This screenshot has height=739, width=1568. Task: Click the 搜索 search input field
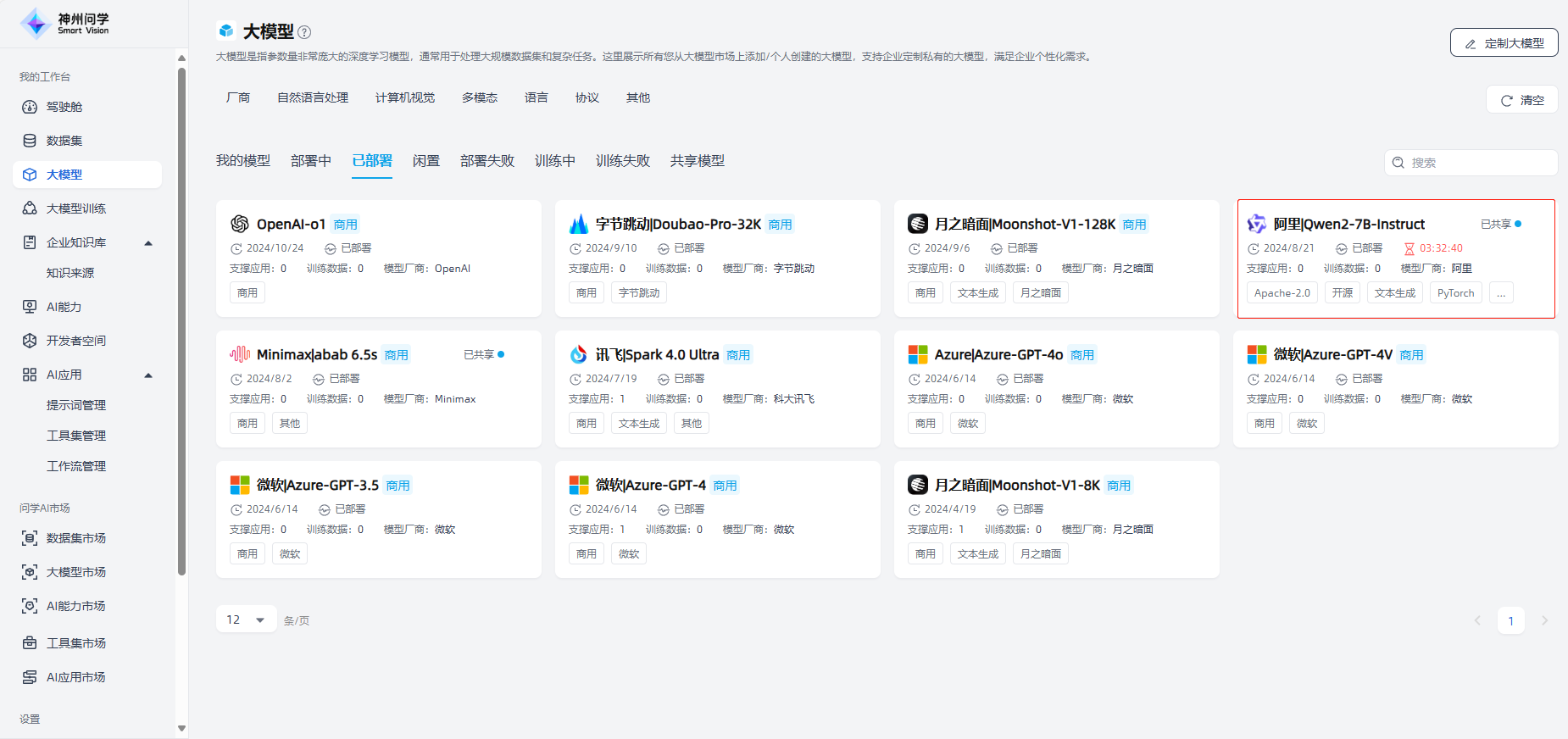[x=1479, y=163]
